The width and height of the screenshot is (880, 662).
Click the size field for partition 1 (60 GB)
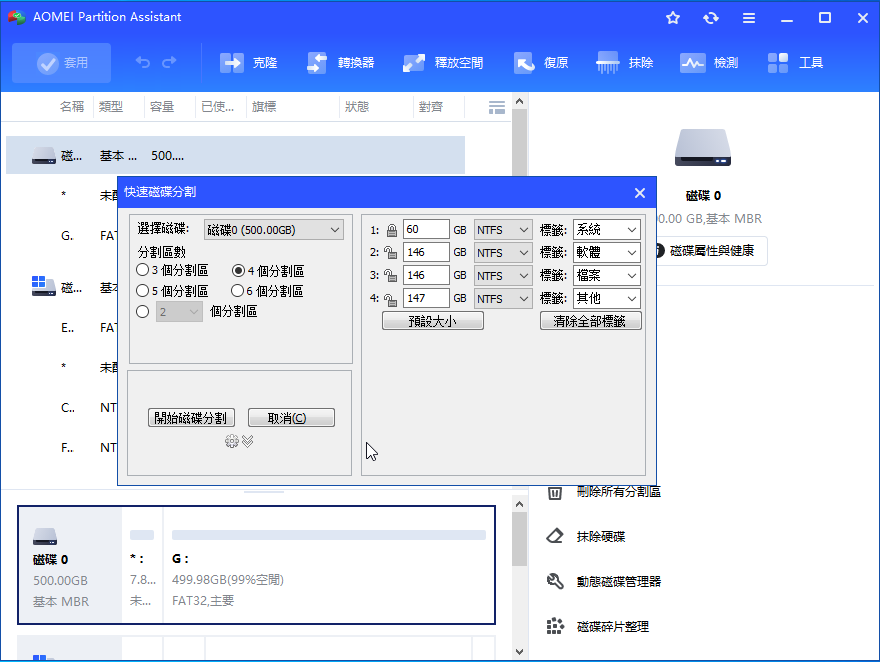[x=426, y=229]
